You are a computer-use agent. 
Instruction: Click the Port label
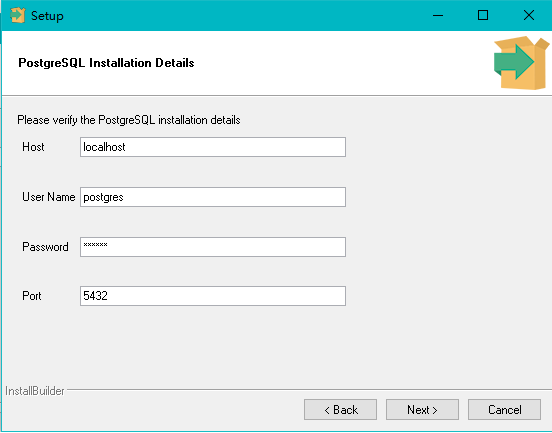[x=32, y=296]
